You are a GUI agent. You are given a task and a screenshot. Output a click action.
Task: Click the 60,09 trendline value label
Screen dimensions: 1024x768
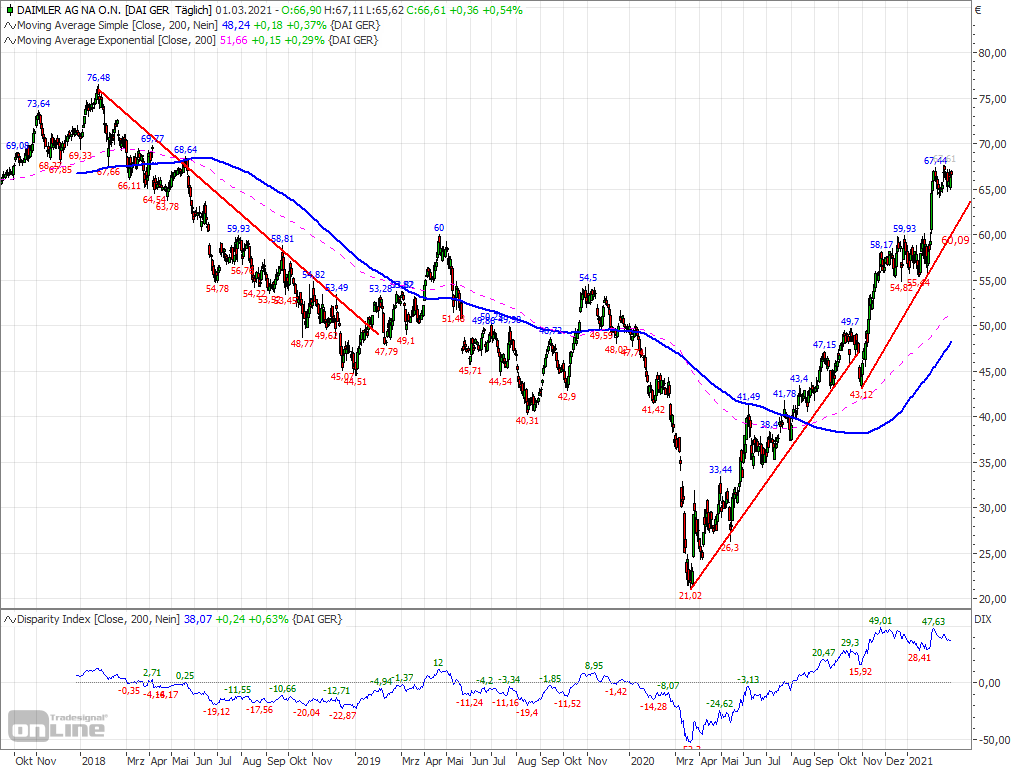[x=955, y=241]
